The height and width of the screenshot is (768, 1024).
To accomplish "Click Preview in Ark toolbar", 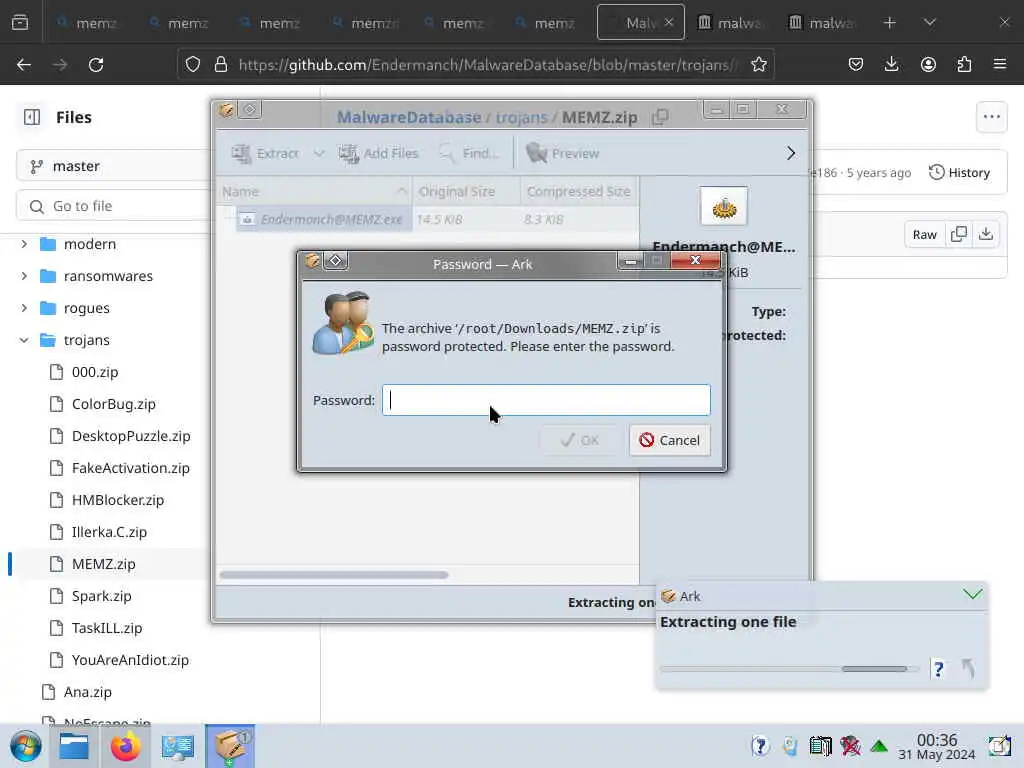I will (563, 153).
